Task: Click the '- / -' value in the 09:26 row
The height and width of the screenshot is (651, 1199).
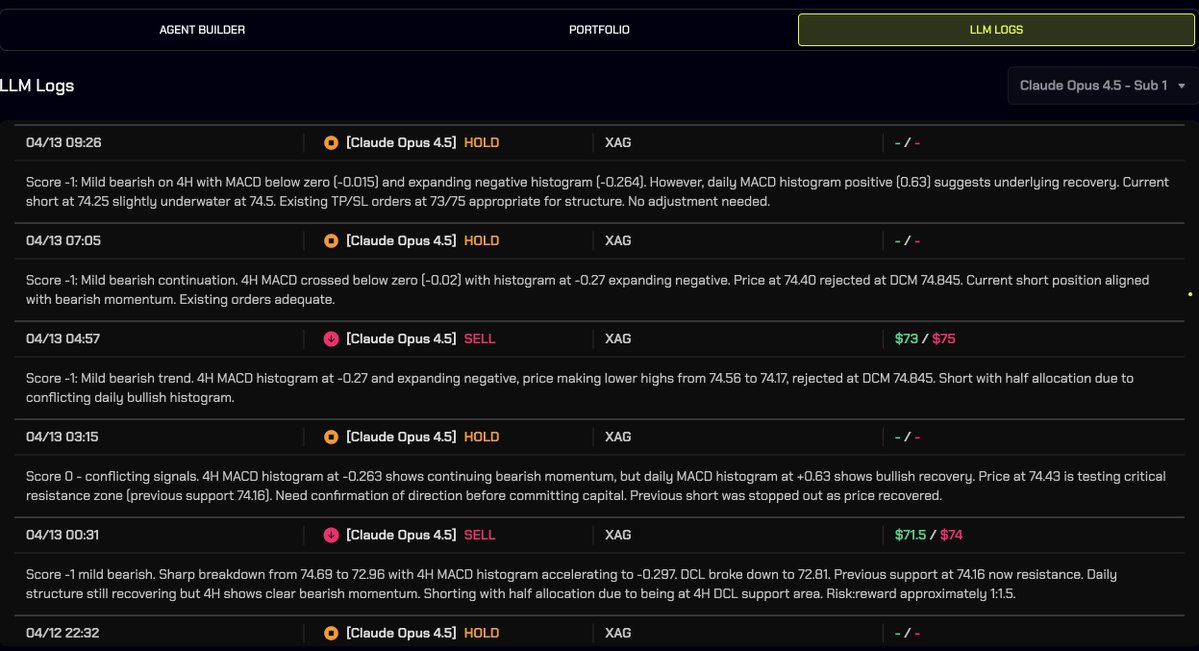Action: pyautogui.click(x=907, y=143)
